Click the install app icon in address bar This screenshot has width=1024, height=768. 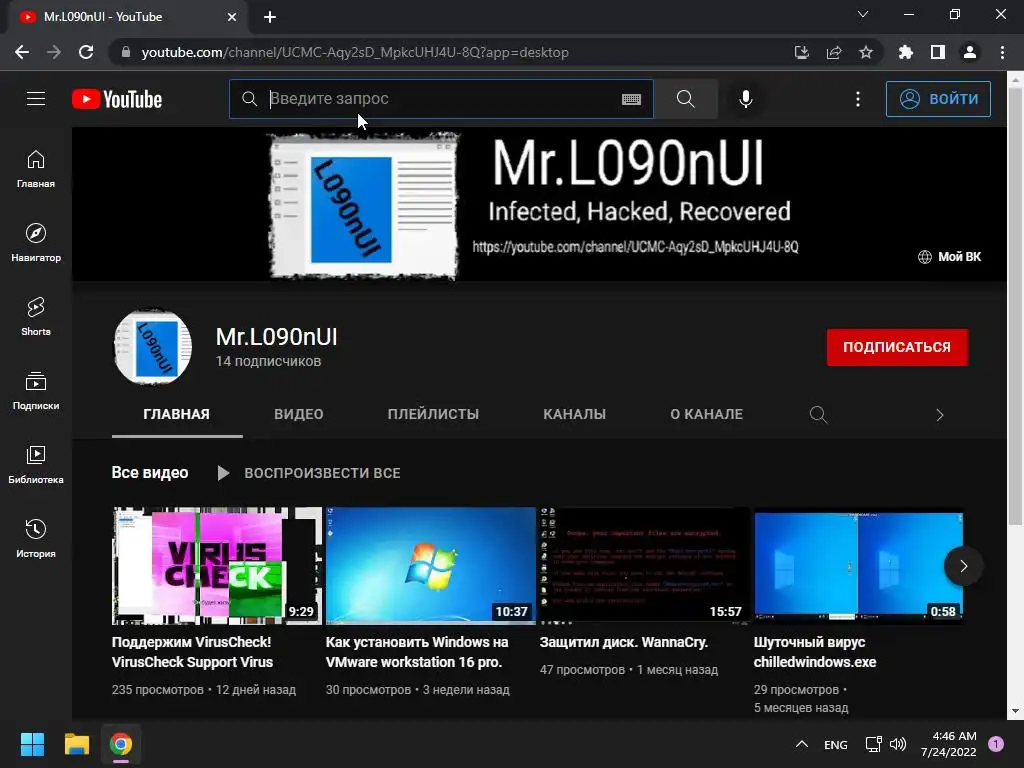pos(802,52)
